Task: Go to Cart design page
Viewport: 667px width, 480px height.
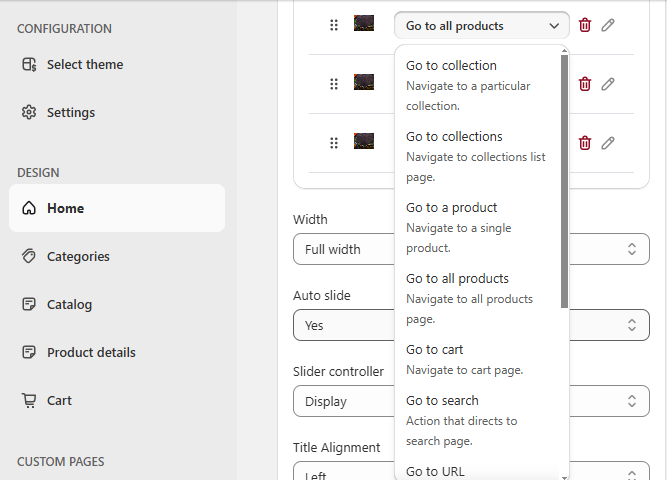Action: coord(117,400)
